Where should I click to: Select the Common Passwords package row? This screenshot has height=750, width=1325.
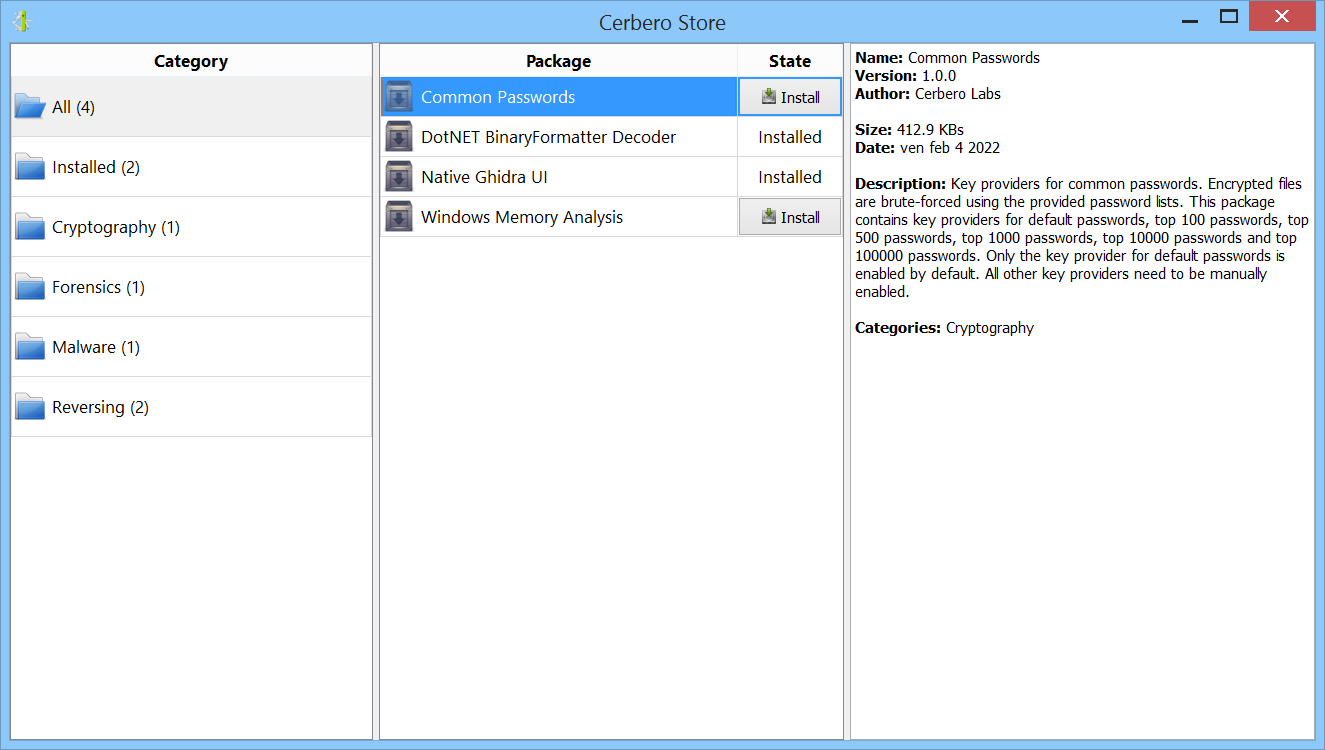tap(559, 97)
